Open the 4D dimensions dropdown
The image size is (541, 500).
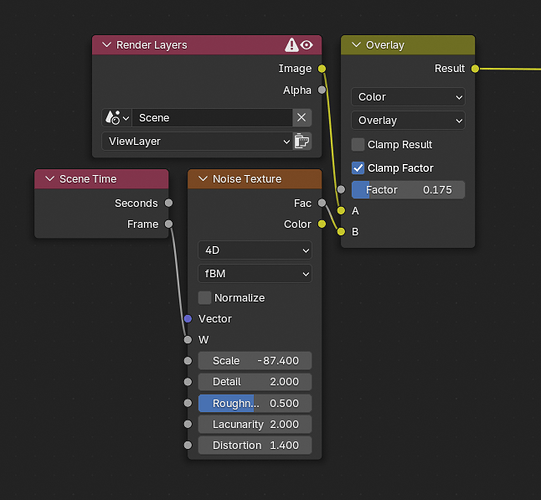tap(255, 250)
